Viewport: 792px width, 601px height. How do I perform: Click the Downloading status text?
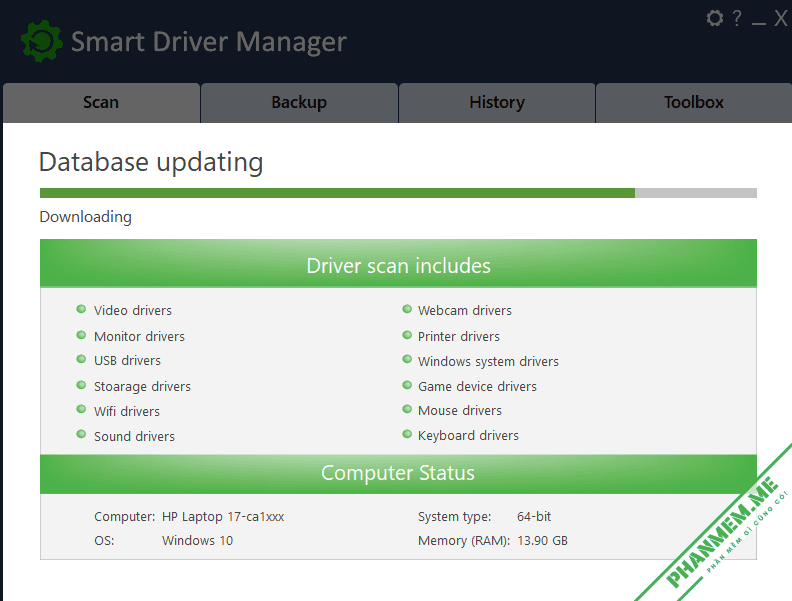point(85,217)
